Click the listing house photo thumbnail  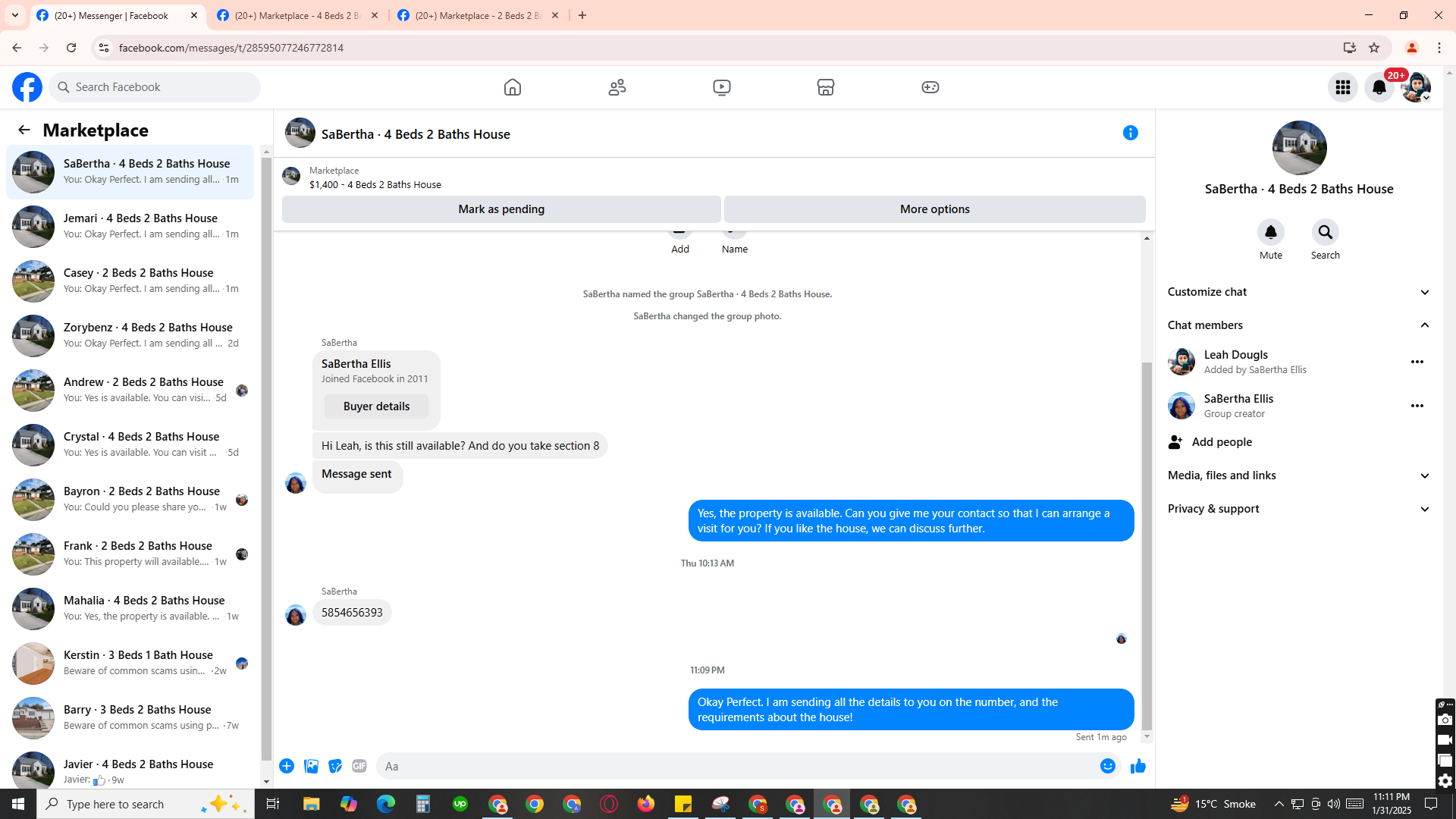[x=291, y=176]
